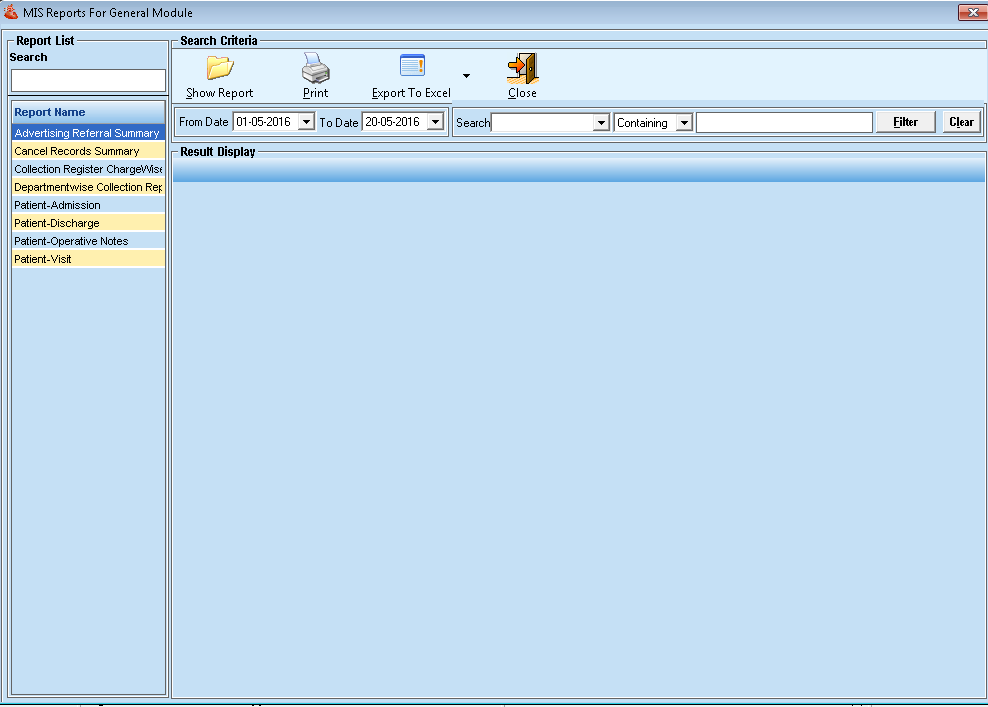Open the From Date calendar dropdown
The height and width of the screenshot is (707, 988).
point(306,121)
